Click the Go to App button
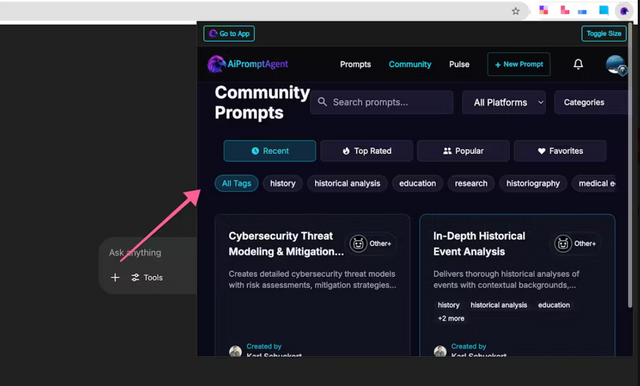Viewport: 640px width, 386px height. 229,33
